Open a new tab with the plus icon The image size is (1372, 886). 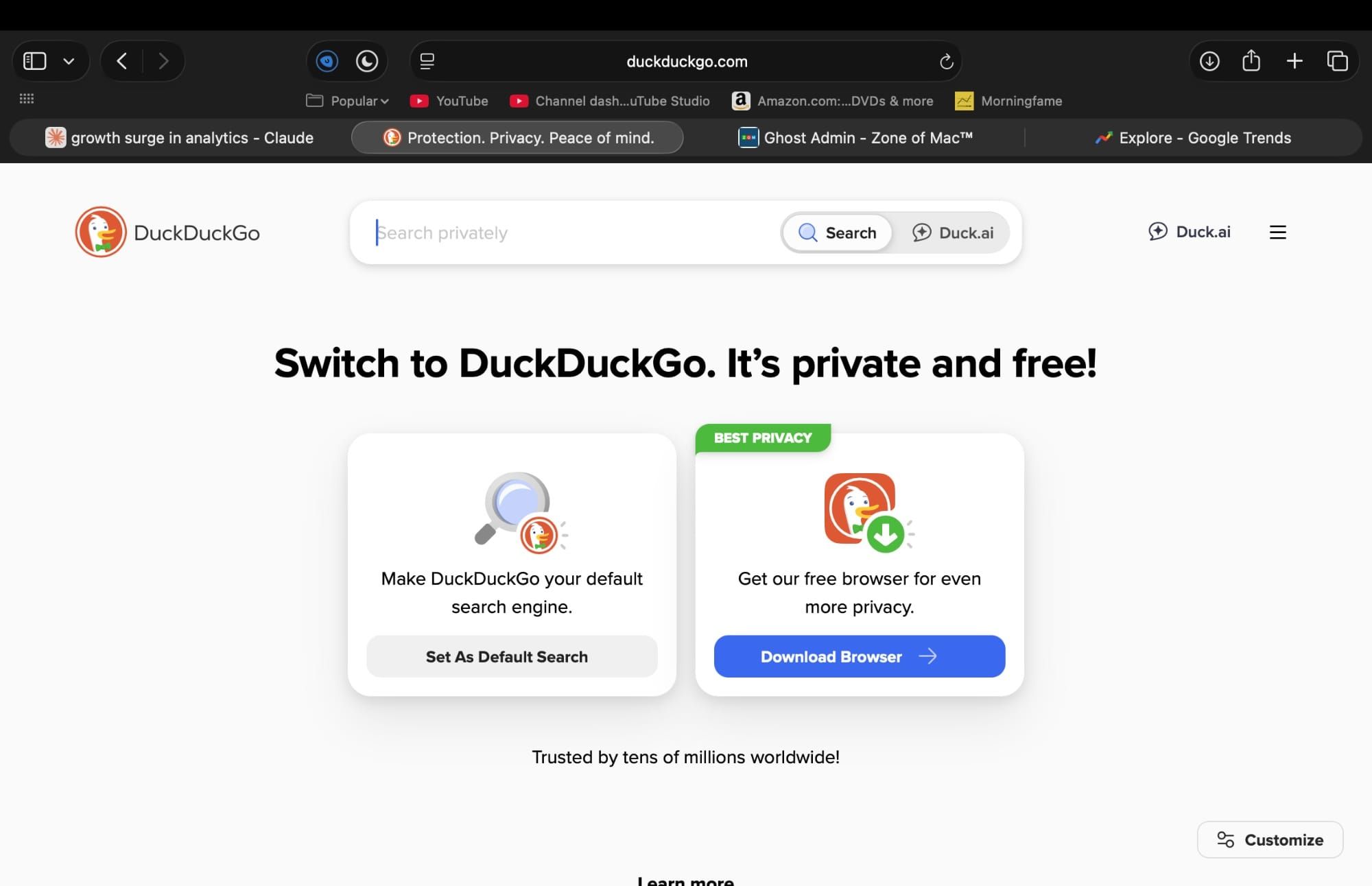coord(1295,61)
